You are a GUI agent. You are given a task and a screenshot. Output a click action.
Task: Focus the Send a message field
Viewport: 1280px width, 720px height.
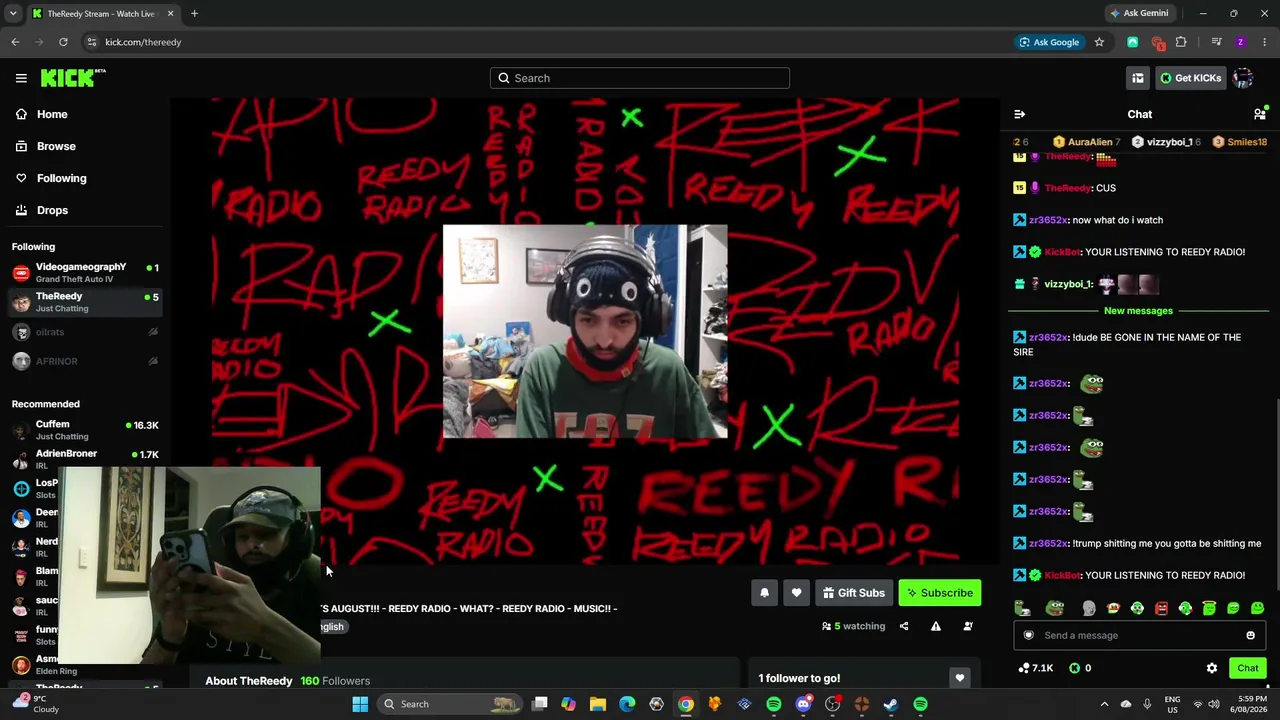coord(1140,635)
